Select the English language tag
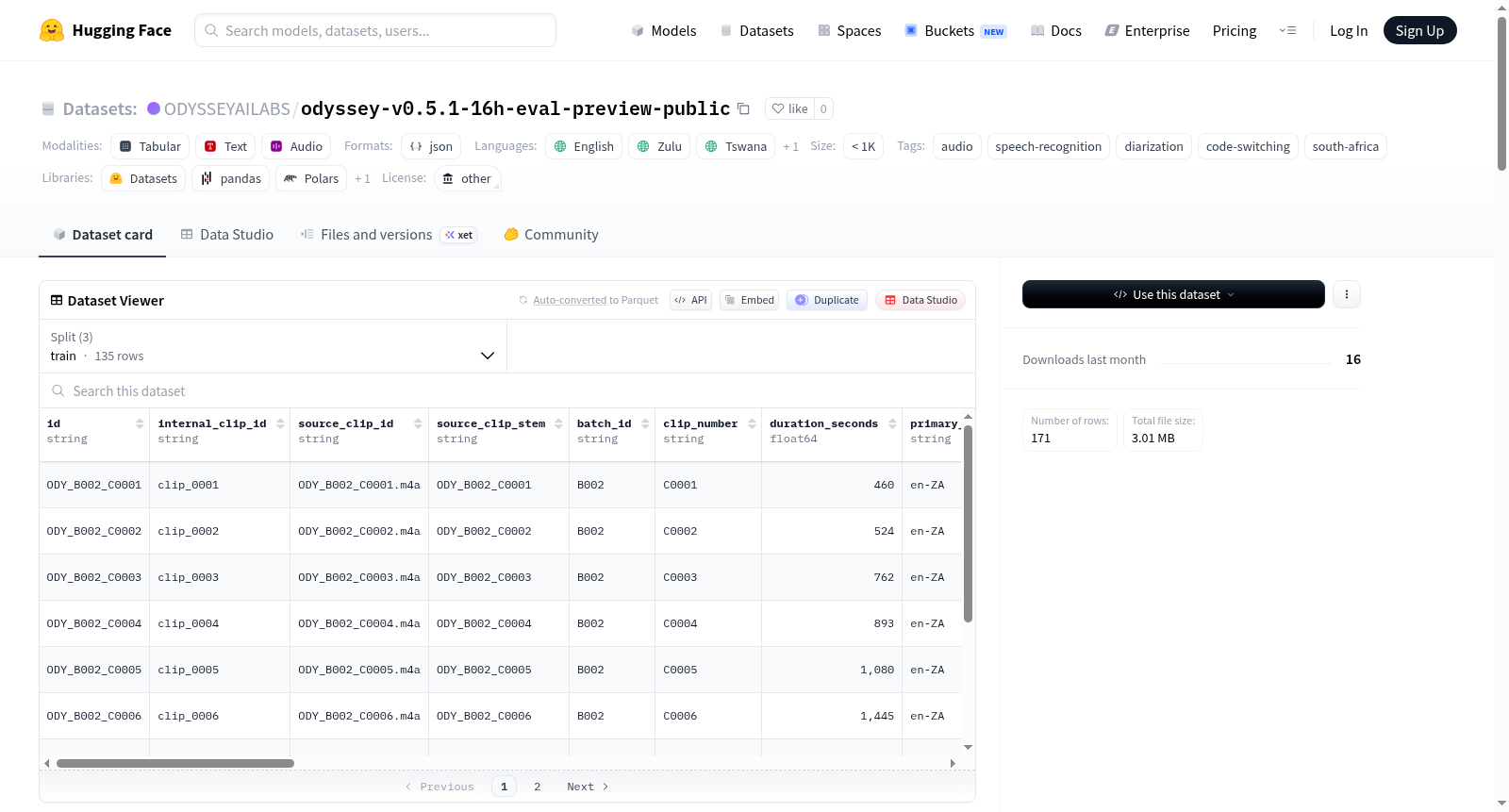Screen dimensions: 1509x812 584,146
